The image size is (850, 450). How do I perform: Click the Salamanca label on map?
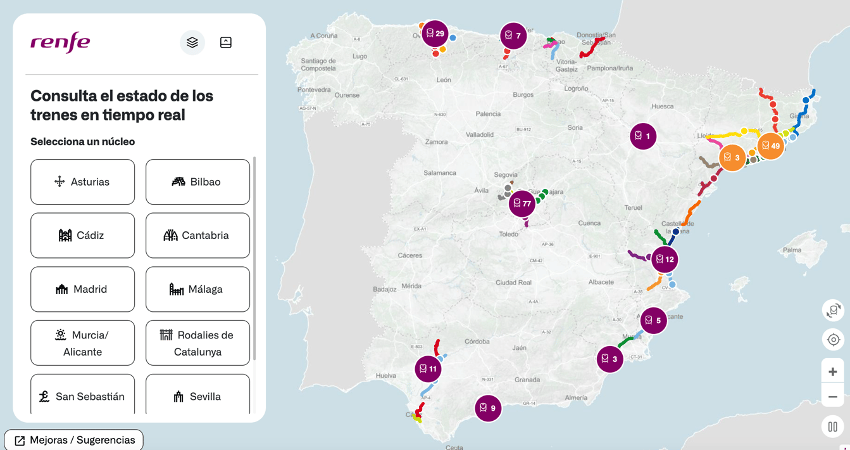click(440, 173)
